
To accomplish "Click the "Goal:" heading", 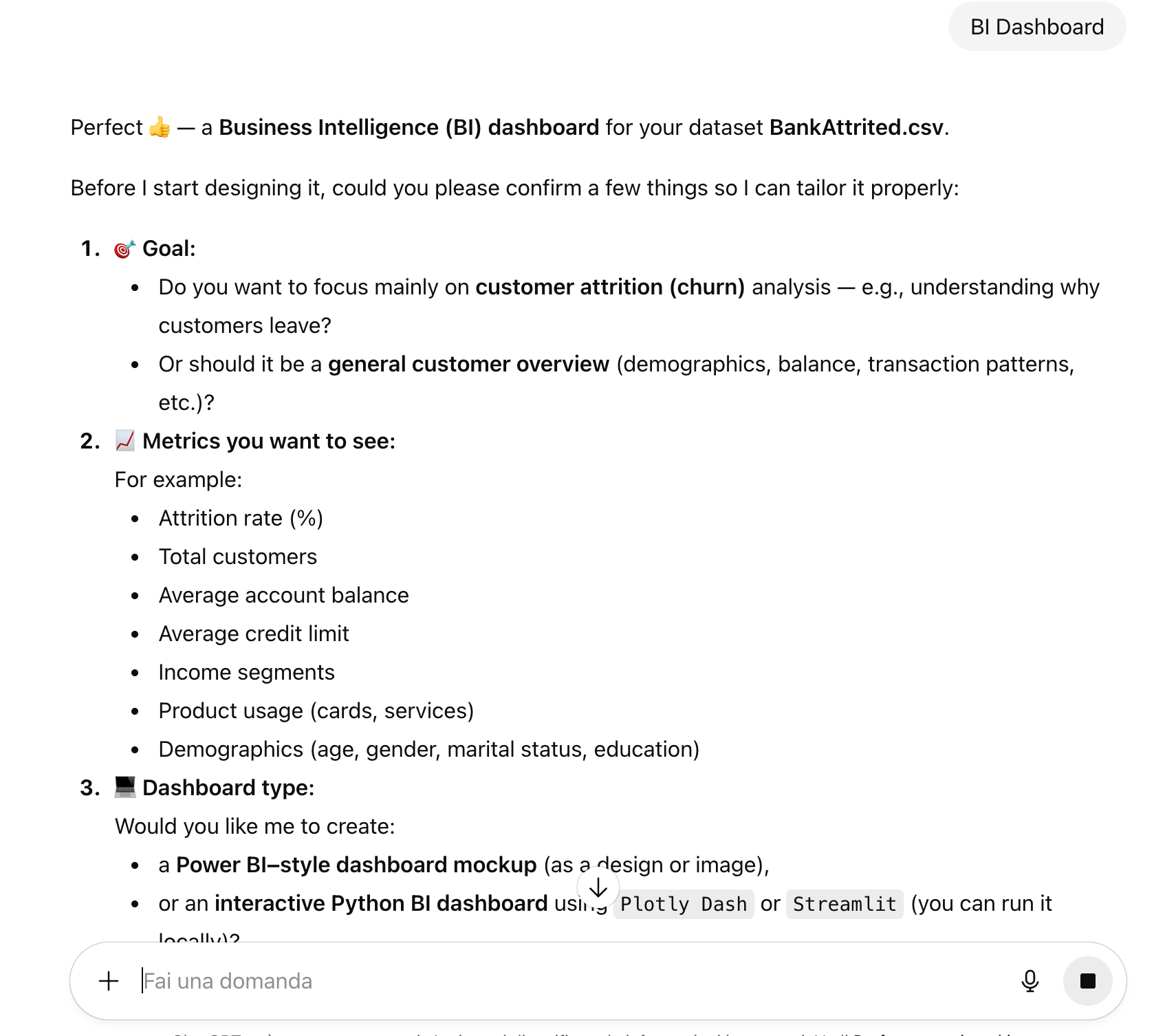I will 169,248.
